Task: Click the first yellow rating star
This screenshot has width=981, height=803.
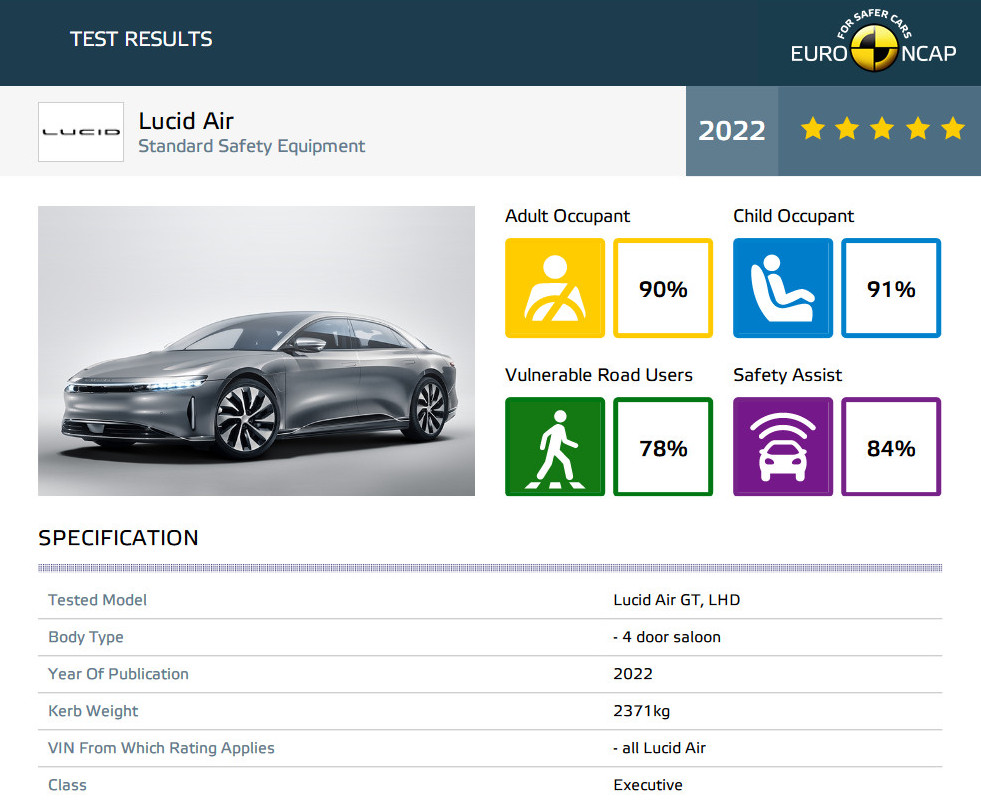Action: (x=813, y=128)
